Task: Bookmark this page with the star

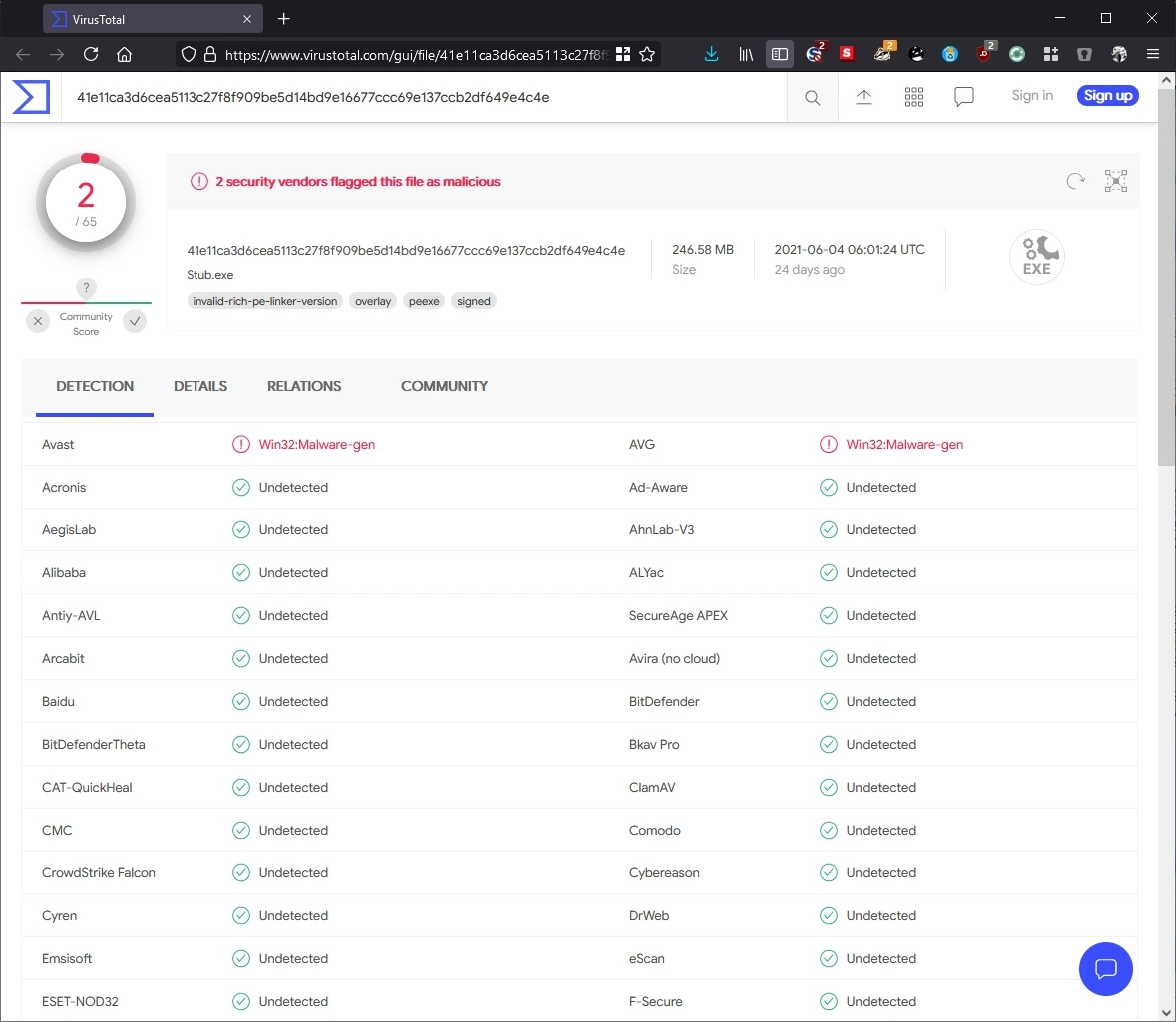Action: [647, 54]
